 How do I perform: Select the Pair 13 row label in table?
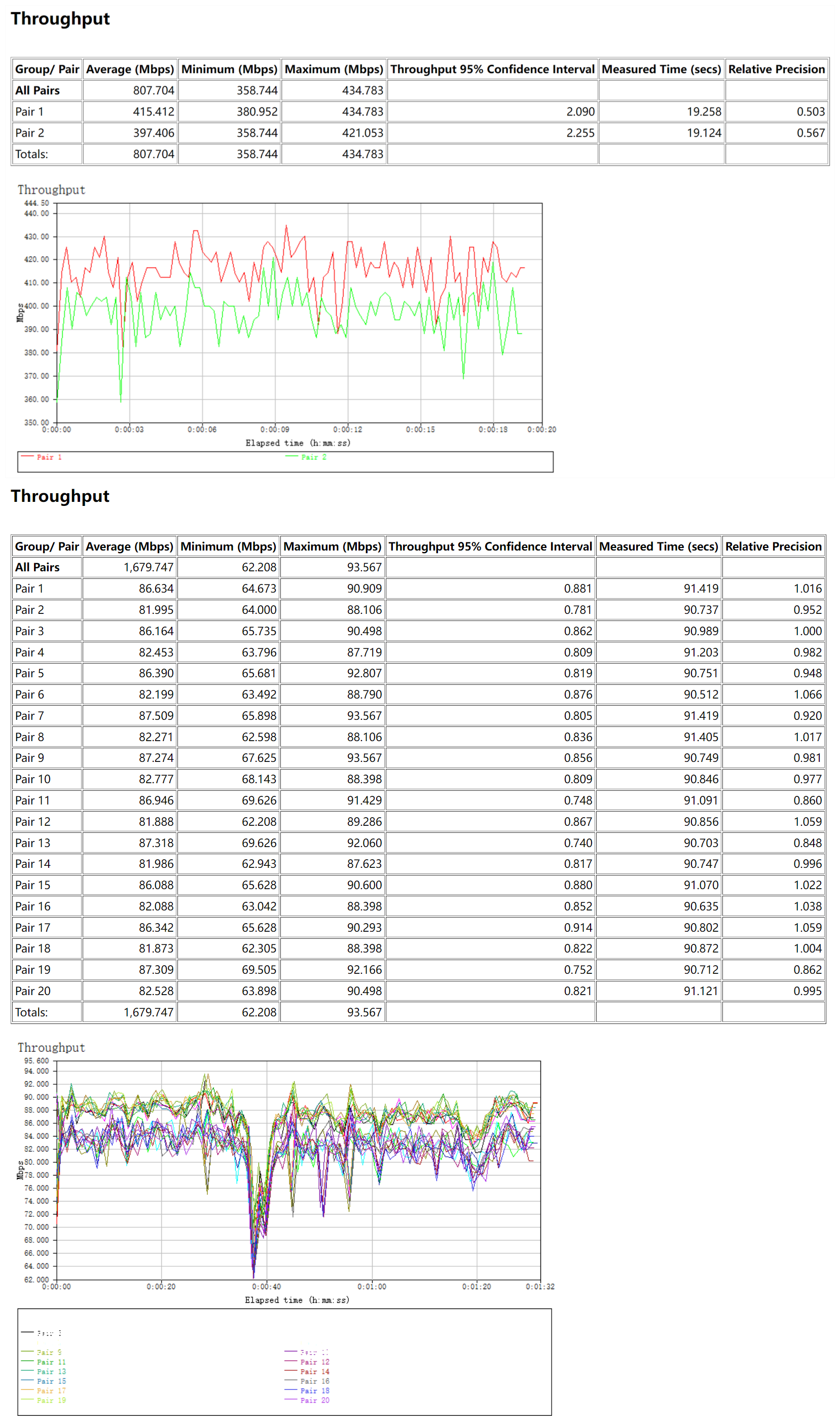coord(33,843)
